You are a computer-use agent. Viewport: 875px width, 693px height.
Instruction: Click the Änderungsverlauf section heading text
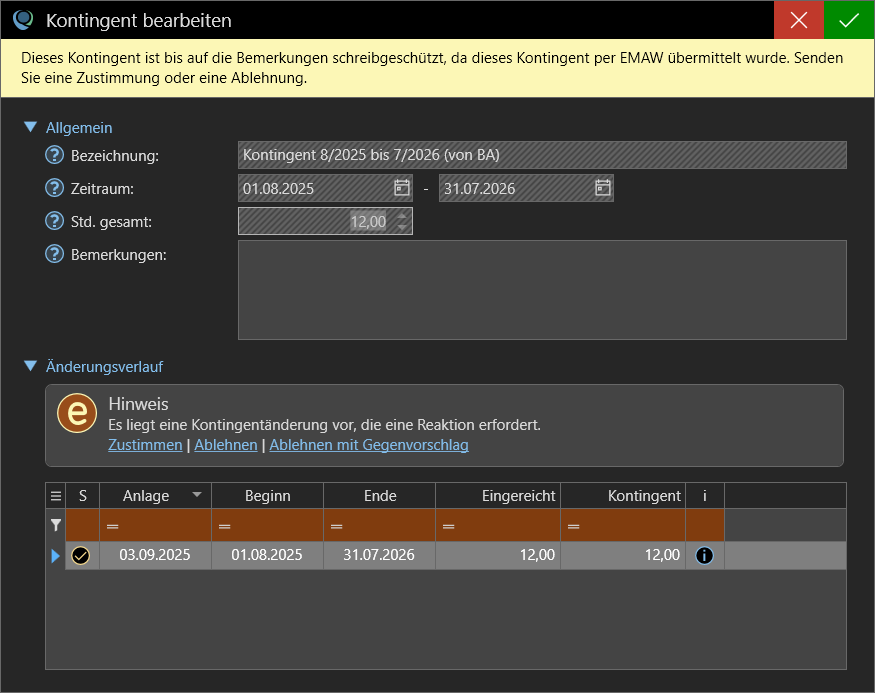click(x=104, y=367)
